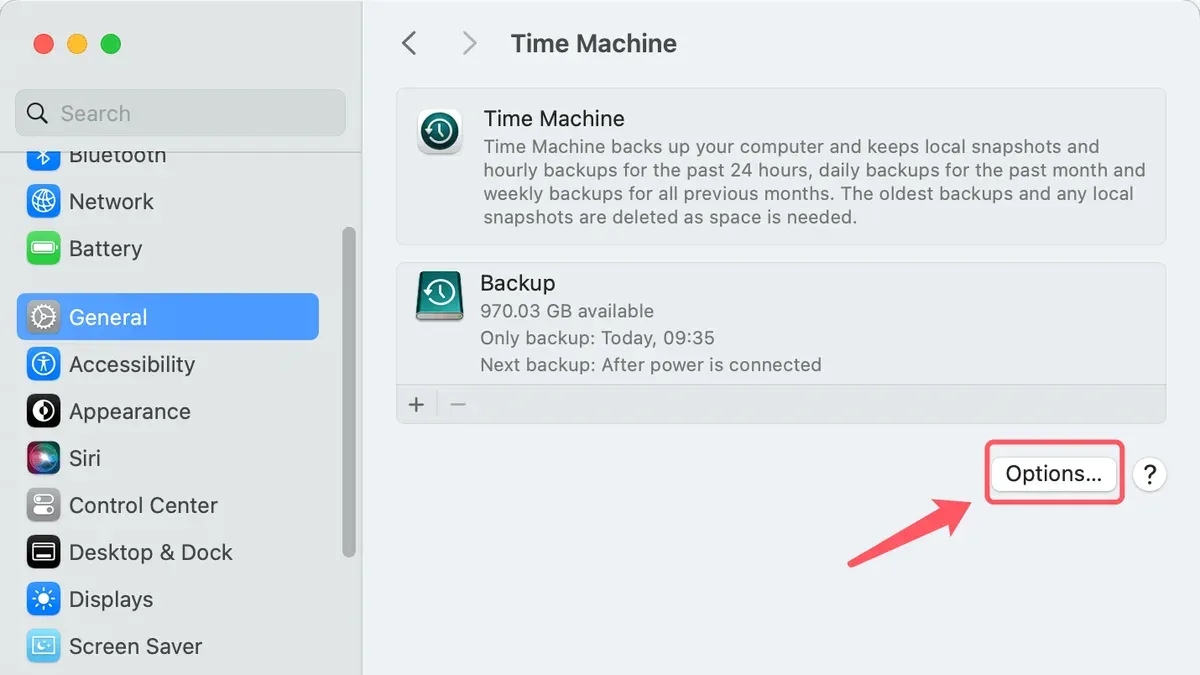Image resolution: width=1200 pixels, height=675 pixels.
Task: Click the red close window button
Action: (x=43, y=44)
